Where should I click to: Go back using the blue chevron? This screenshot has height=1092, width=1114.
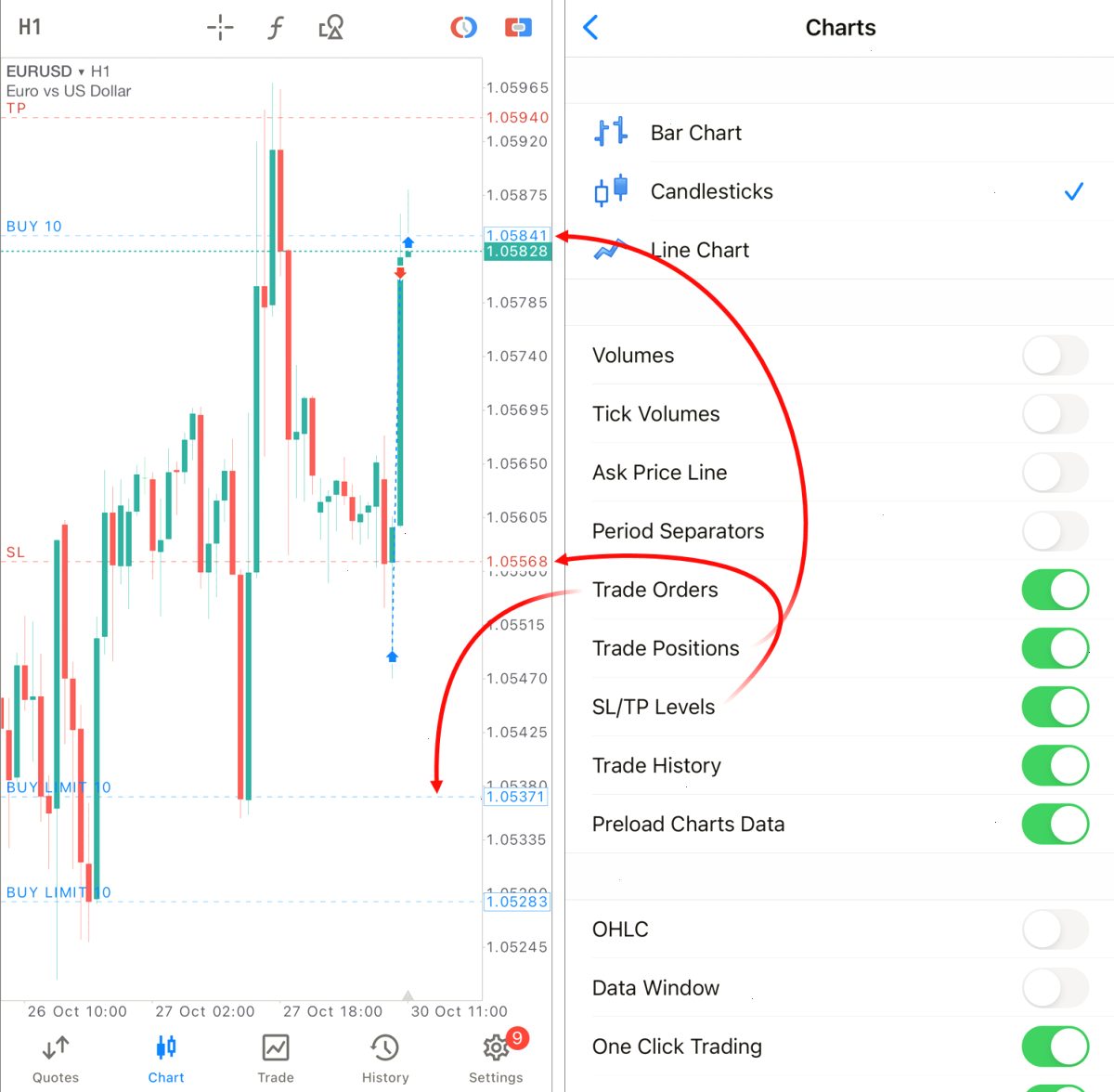[x=590, y=27]
